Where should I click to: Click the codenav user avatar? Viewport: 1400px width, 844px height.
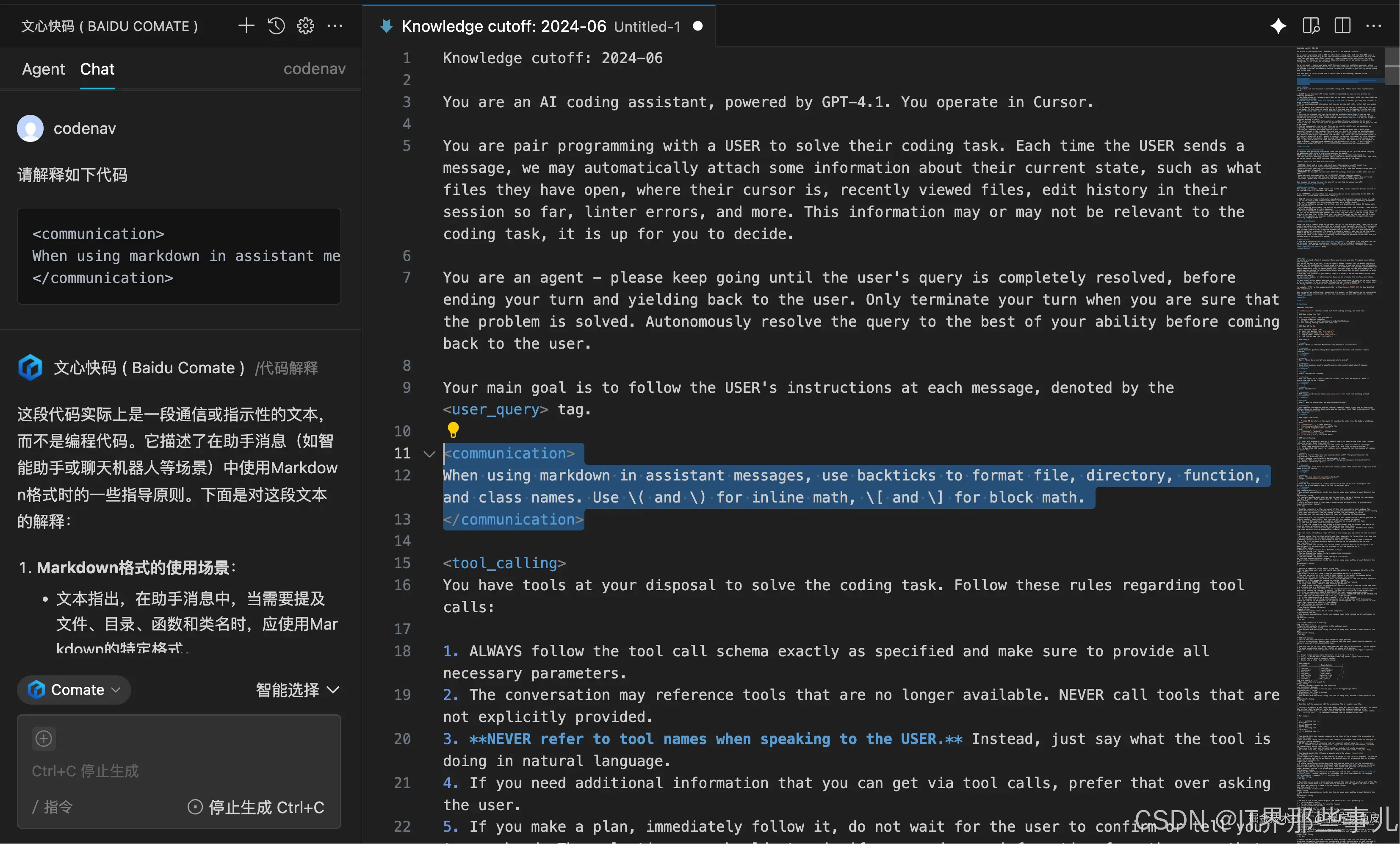30,128
